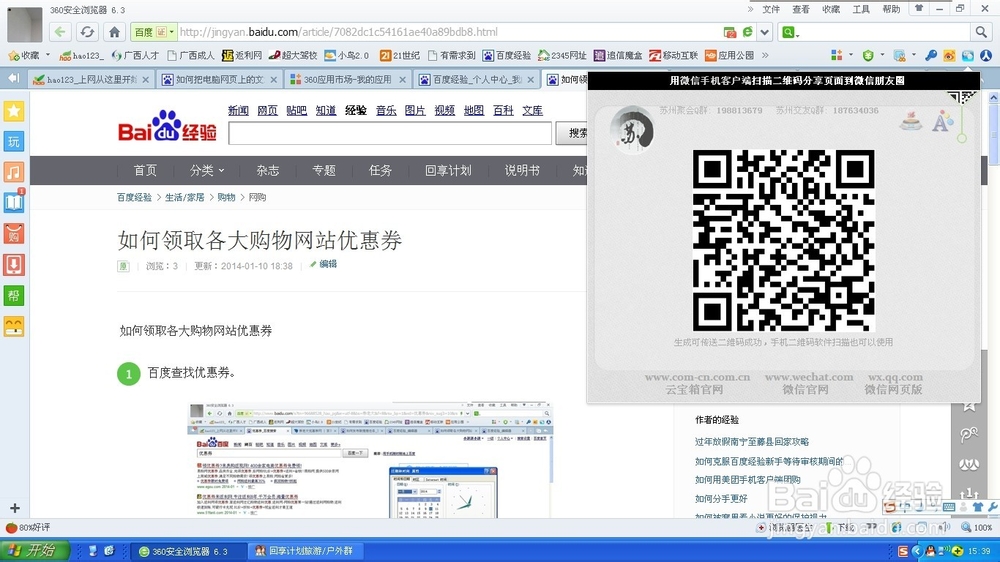Viewport: 1000px width, 562px height.
Task: Reload the page with the refresh button
Action: (x=87, y=32)
